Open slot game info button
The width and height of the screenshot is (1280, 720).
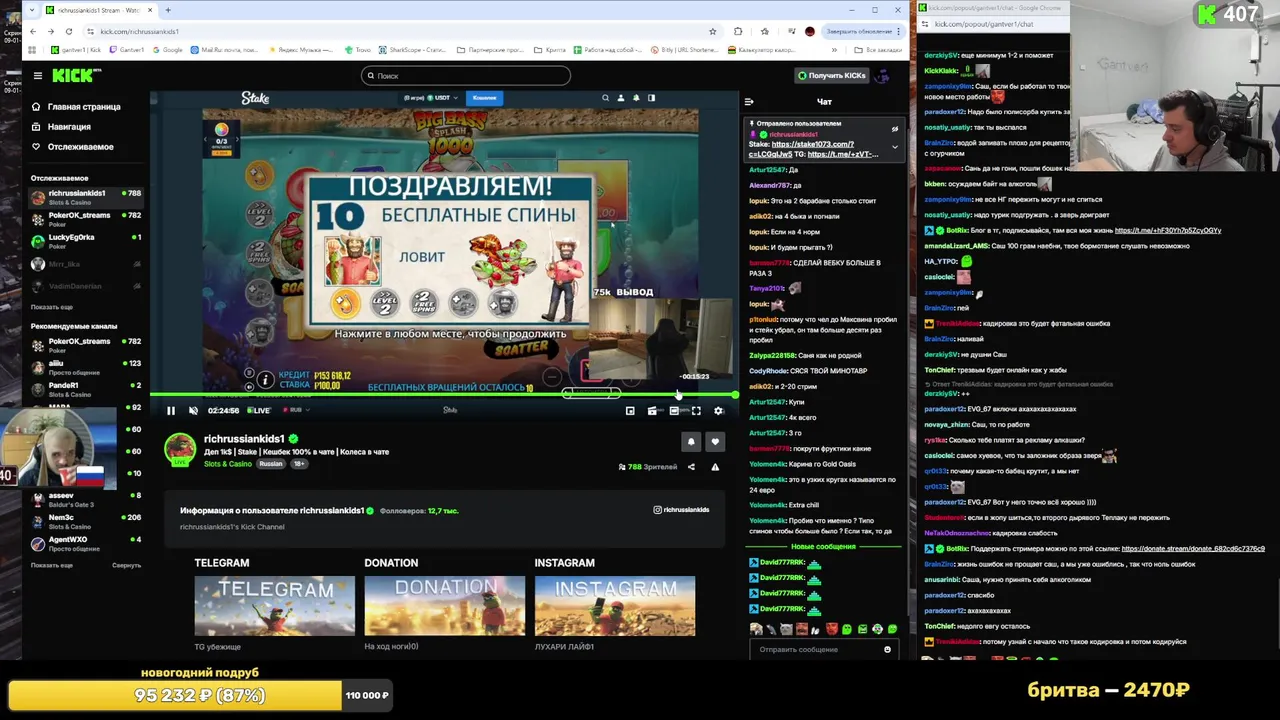click(265, 379)
